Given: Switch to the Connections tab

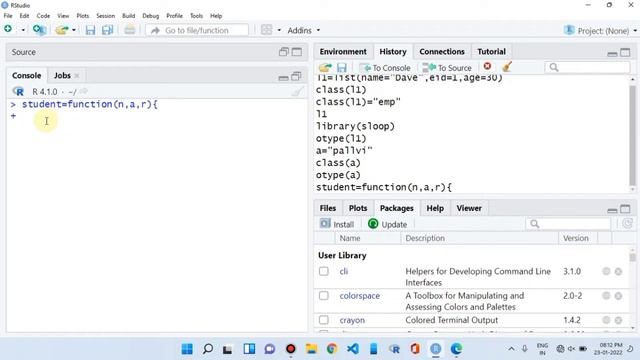Looking at the screenshot, I should pos(442,52).
